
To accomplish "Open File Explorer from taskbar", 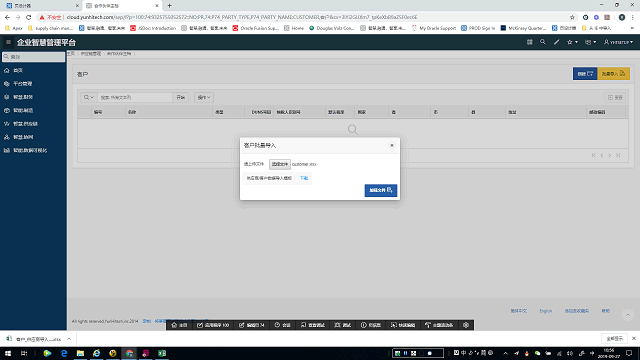I will (x=80, y=353).
